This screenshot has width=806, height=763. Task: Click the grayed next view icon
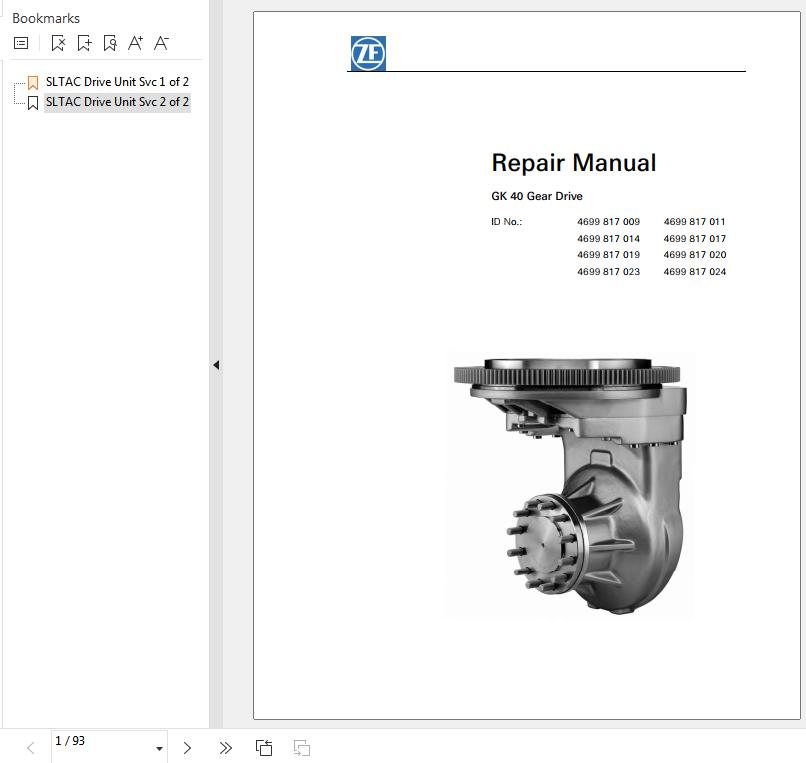point(302,748)
